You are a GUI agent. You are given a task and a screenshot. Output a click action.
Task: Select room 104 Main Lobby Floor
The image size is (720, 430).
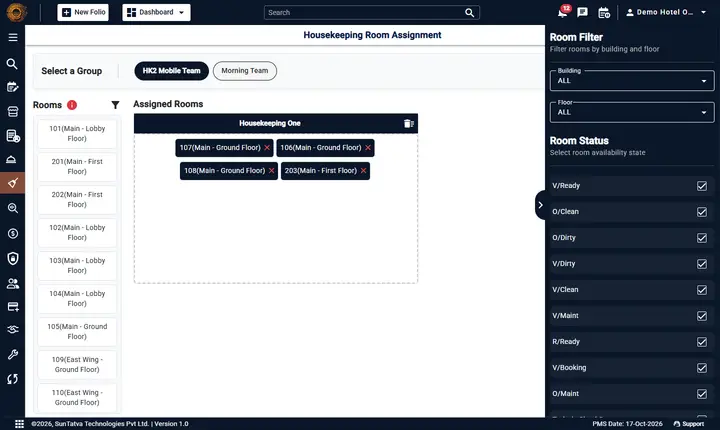(x=77, y=299)
